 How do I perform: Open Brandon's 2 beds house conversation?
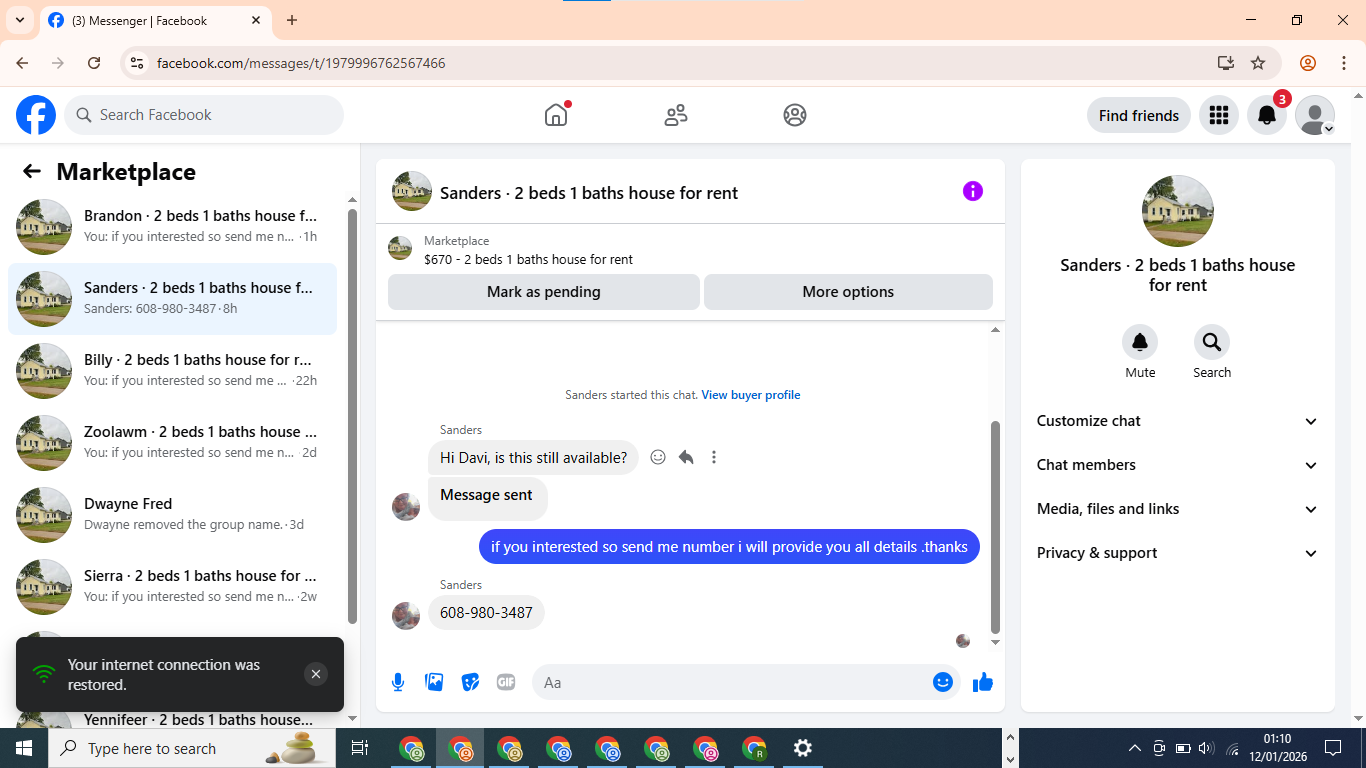point(172,227)
